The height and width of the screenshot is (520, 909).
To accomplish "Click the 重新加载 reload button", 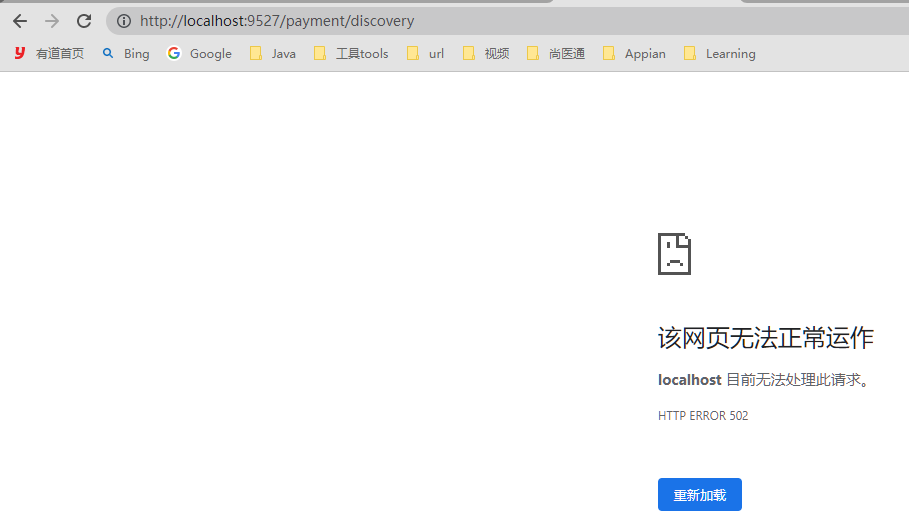I will coord(700,494).
